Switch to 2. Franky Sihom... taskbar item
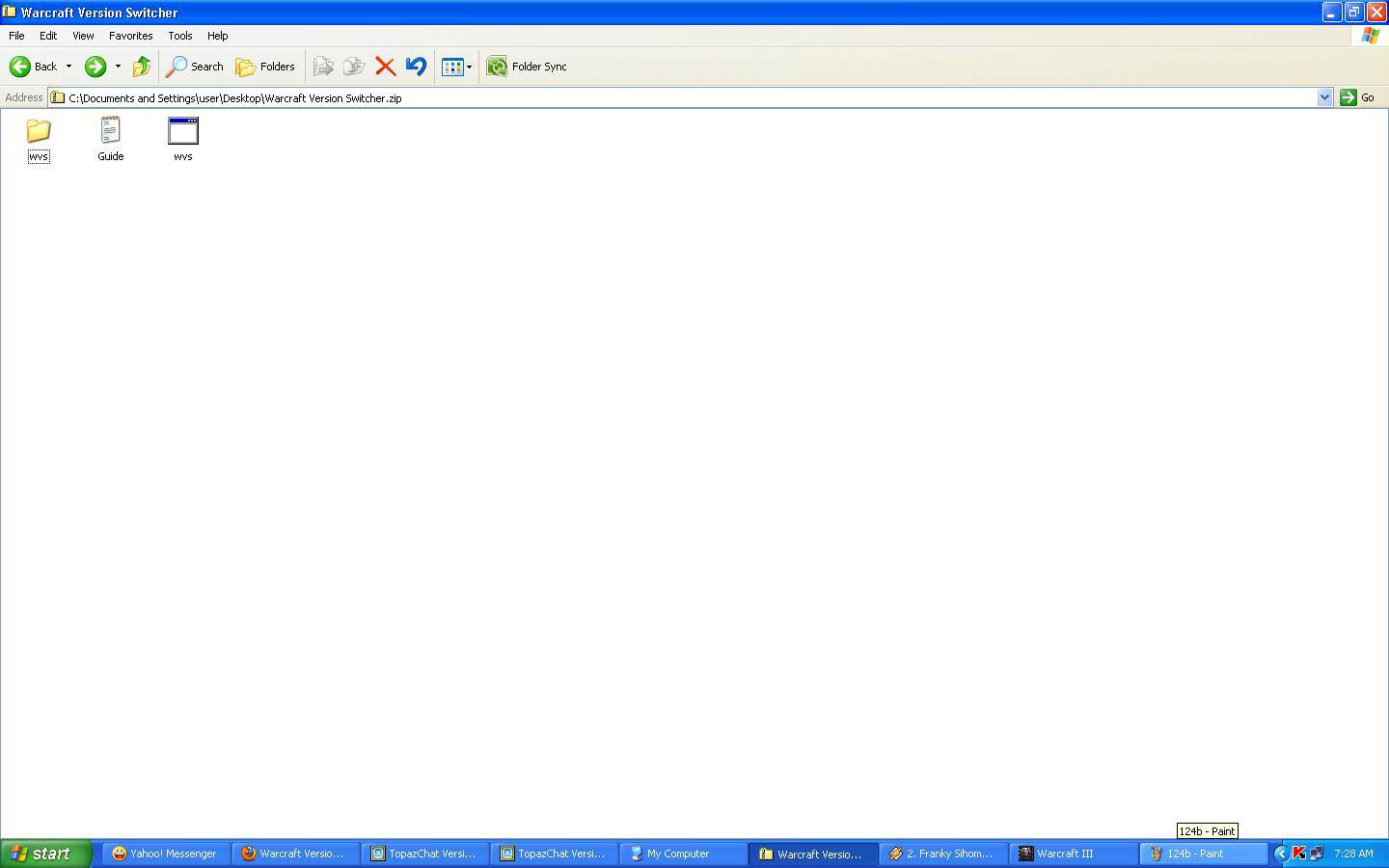This screenshot has height=868, width=1389. pos(942,854)
